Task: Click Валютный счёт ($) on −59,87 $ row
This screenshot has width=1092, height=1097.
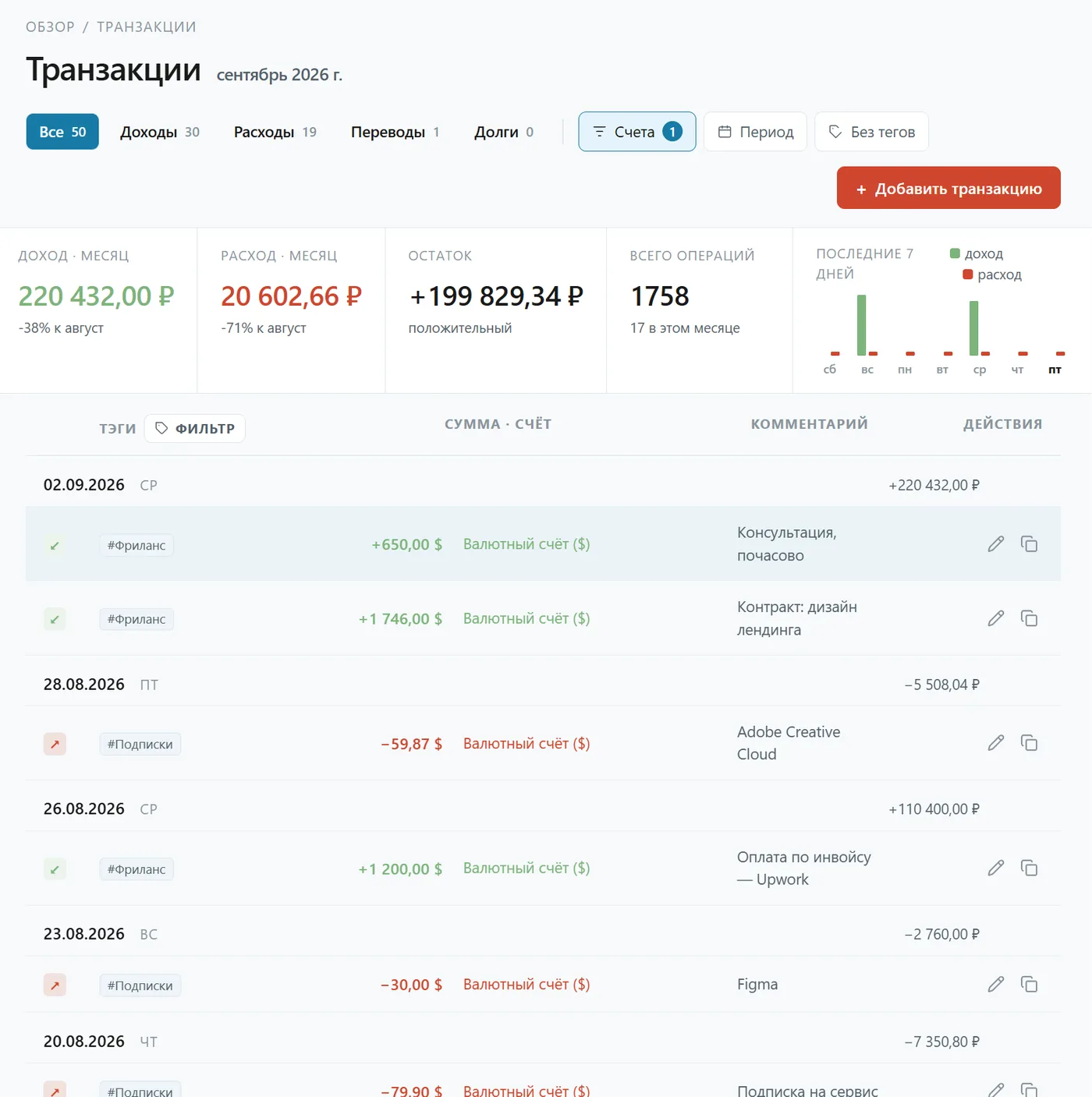Action: point(526,743)
